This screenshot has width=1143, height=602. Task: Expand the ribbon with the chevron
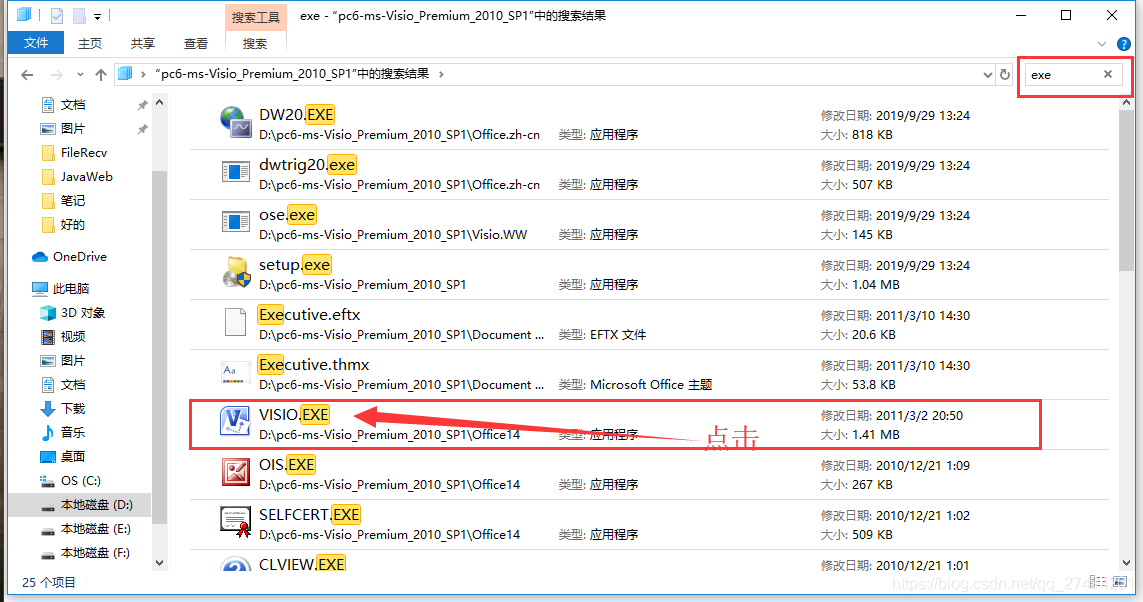click(x=1101, y=44)
